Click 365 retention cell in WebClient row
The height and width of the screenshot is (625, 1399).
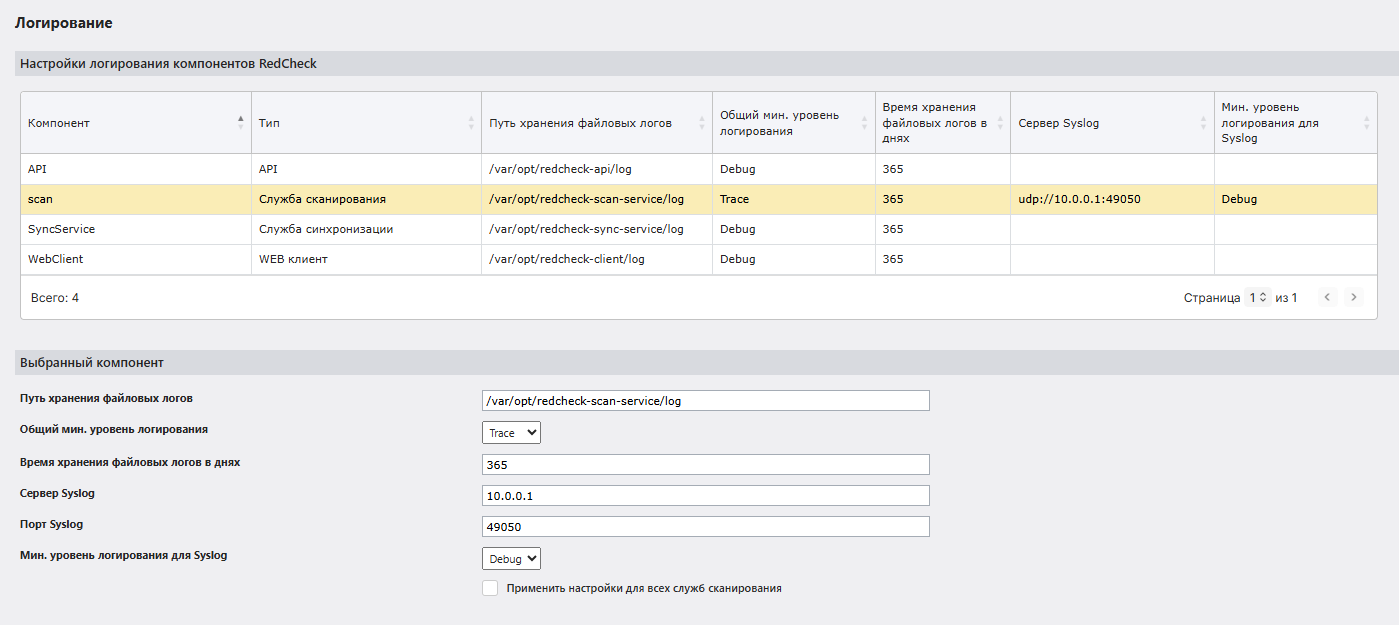tap(942, 259)
